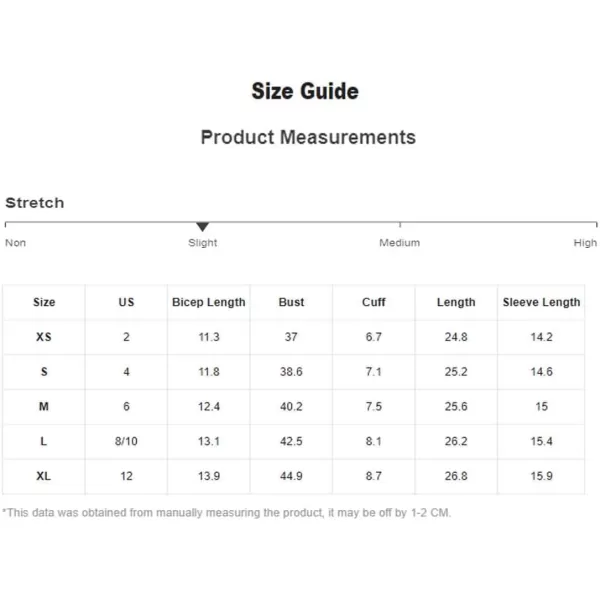Click the Cuff column header

coord(374,302)
